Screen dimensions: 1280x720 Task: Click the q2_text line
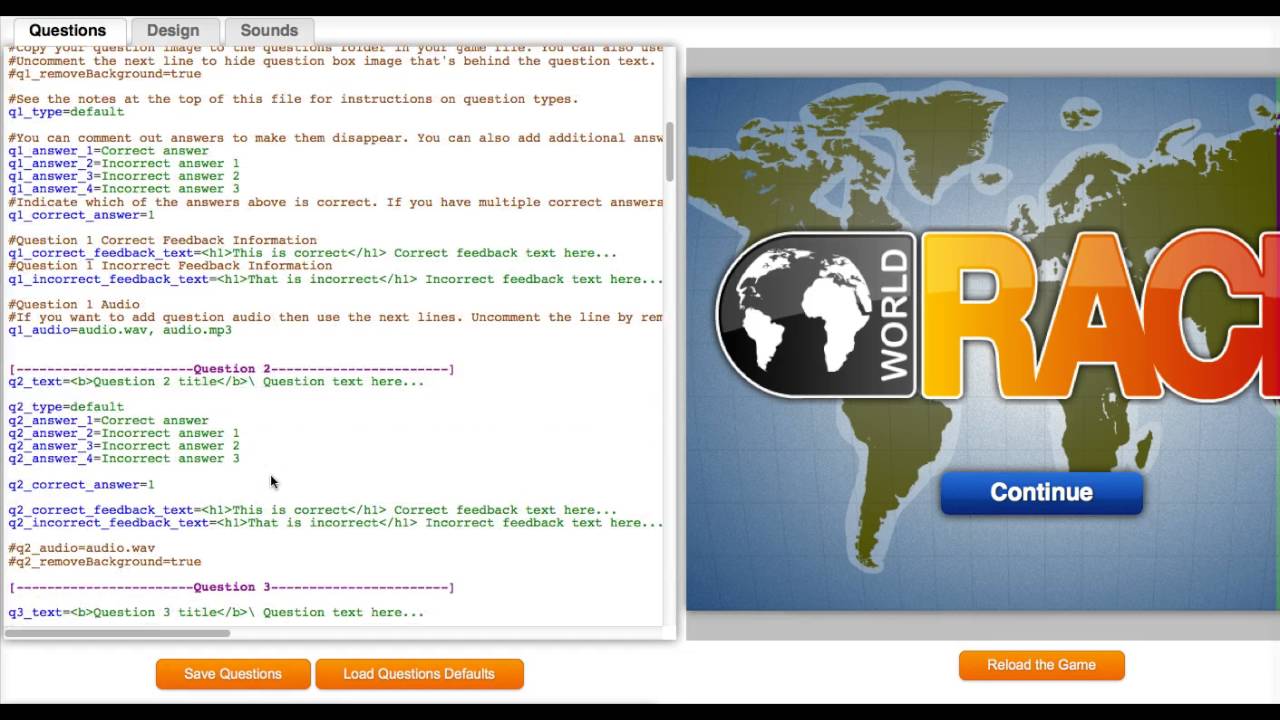pyautogui.click(x=216, y=381)
